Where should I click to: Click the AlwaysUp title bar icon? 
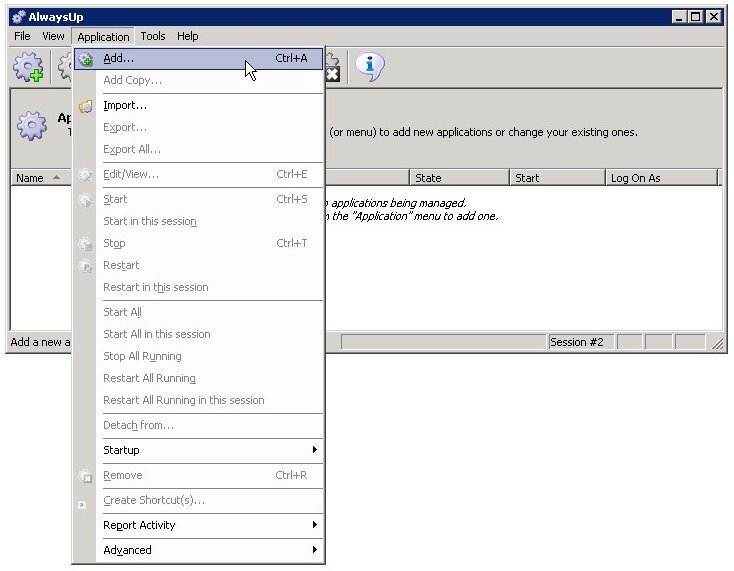18,17
